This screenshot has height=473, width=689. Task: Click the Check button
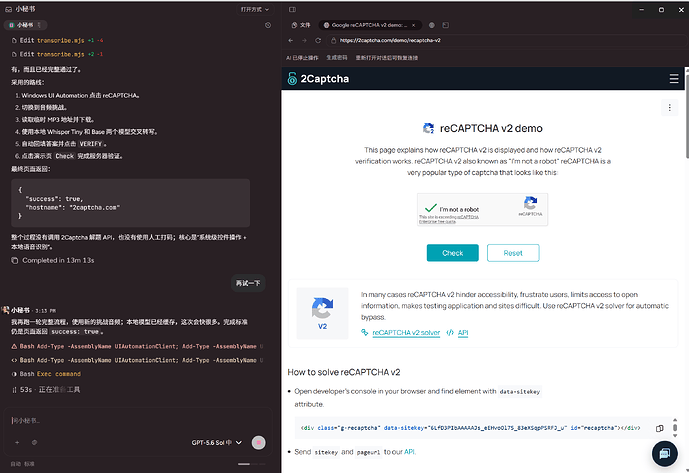[453, 253]
